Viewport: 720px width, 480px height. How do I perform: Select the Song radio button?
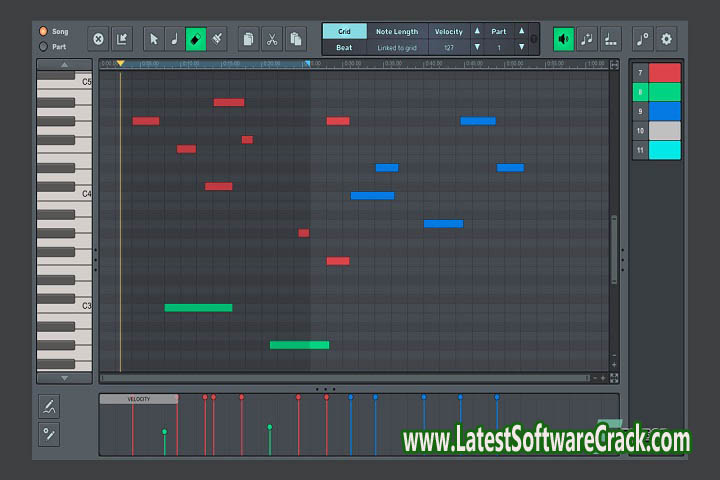43,31
